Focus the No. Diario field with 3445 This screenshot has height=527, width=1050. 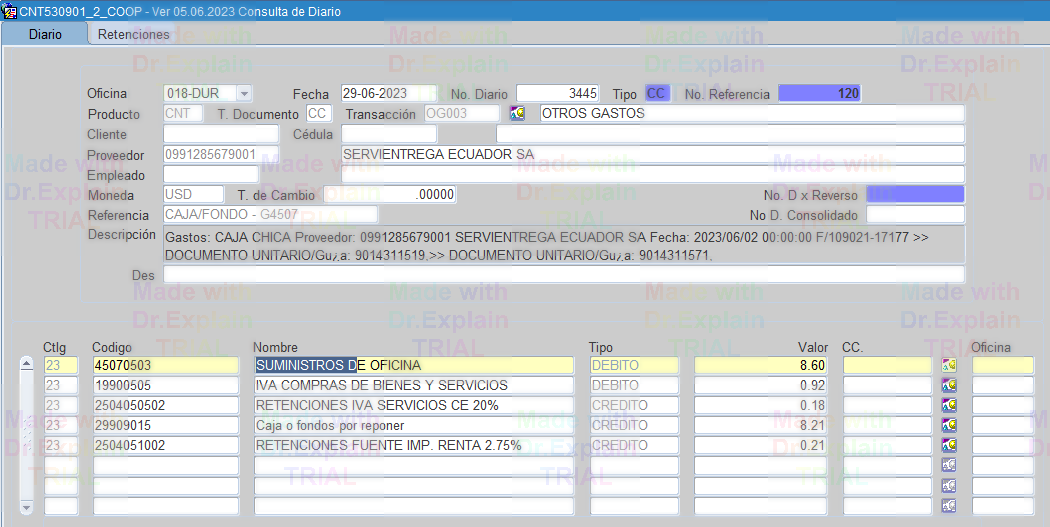tap(557, 94)
